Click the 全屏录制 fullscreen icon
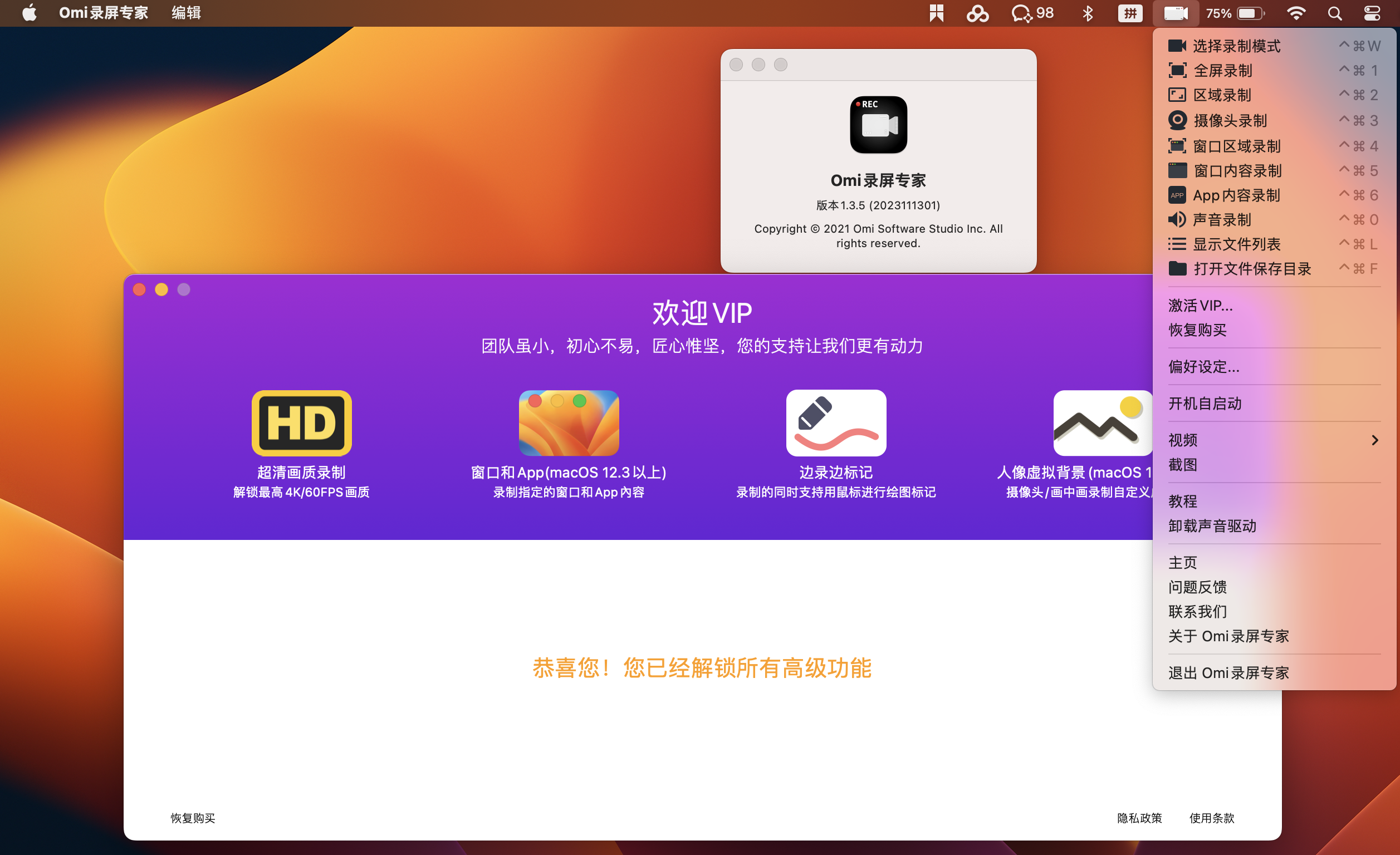 (x=1177, y=71)
